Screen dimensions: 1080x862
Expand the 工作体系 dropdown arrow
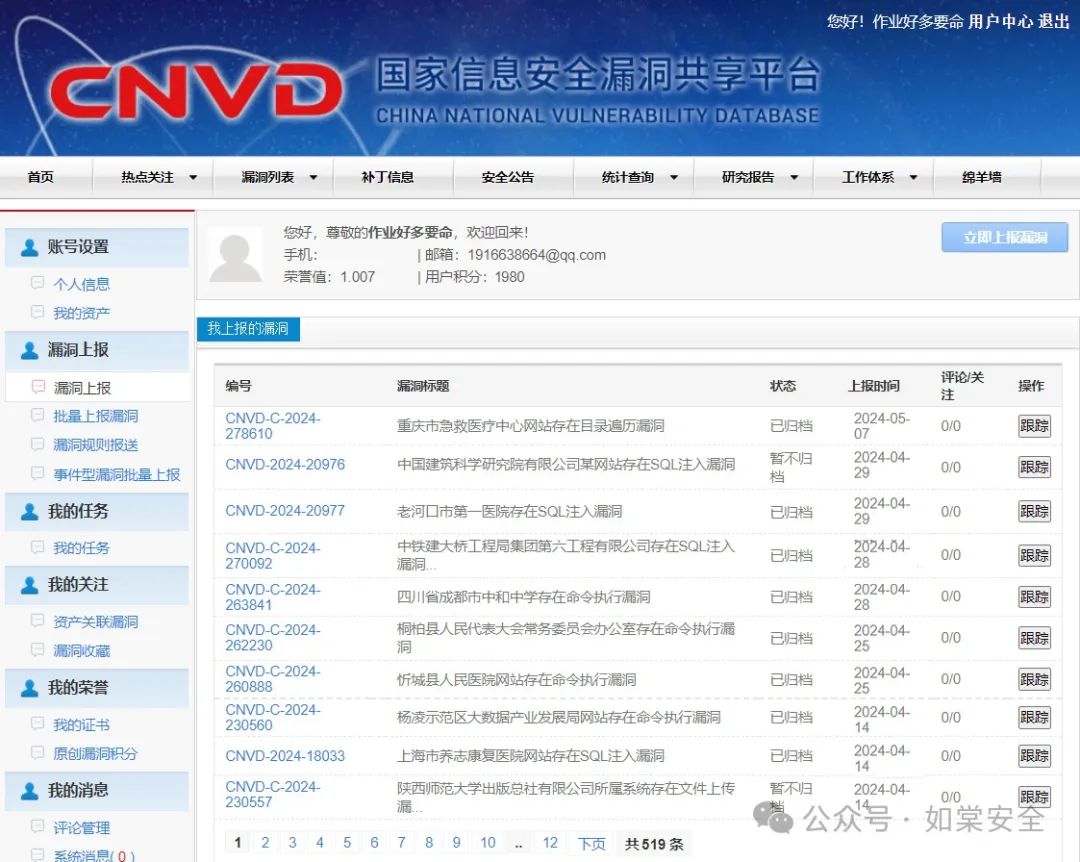pyautogui.click(x=914, y=178)
